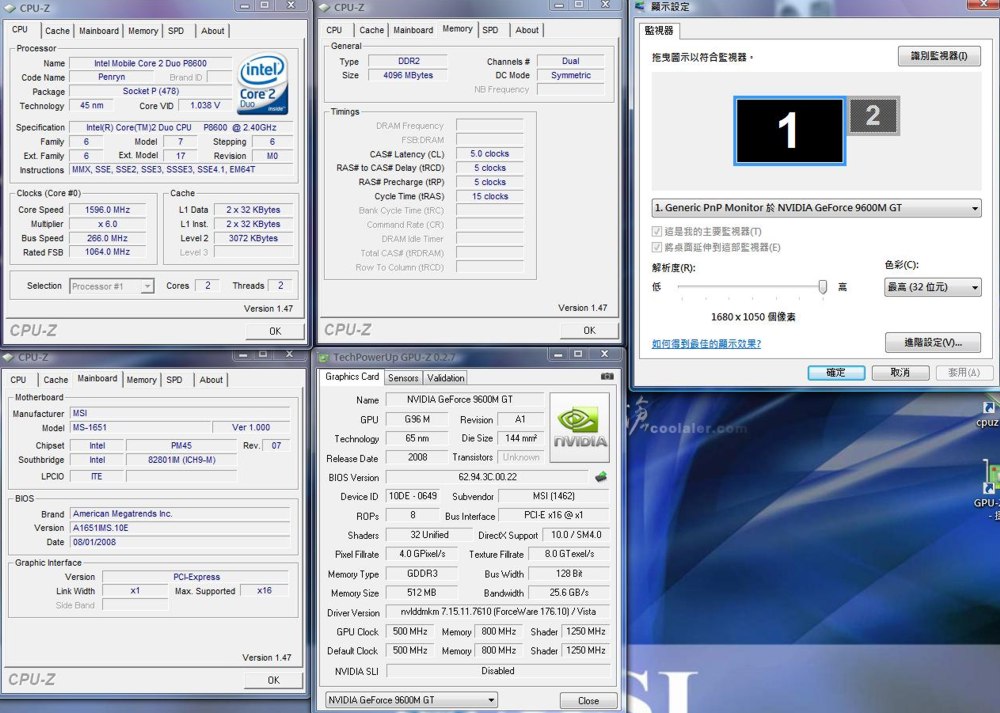Click the GPU-Z Driver Version value

click(498, 612)
